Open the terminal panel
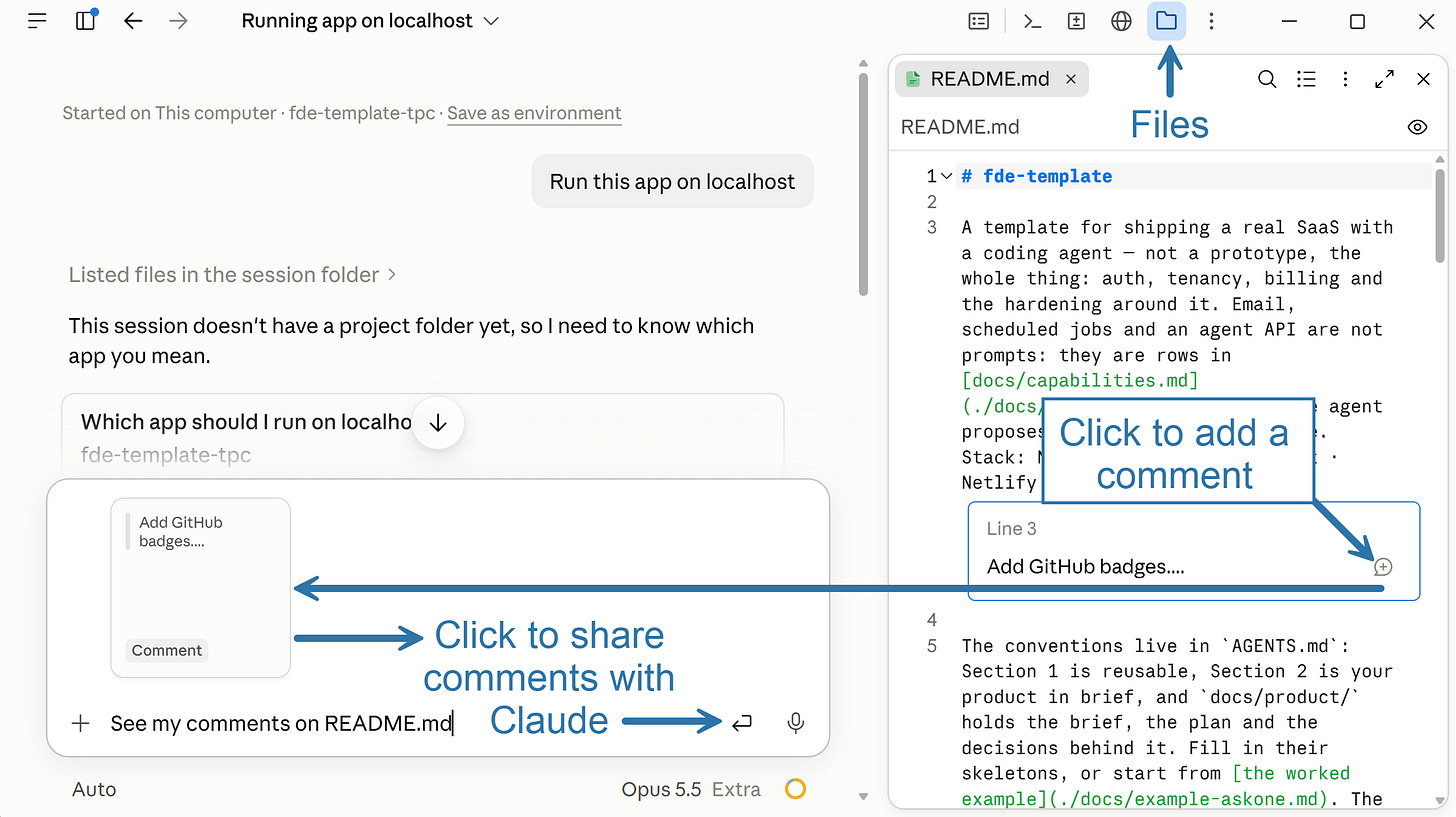 [1033, 21]
